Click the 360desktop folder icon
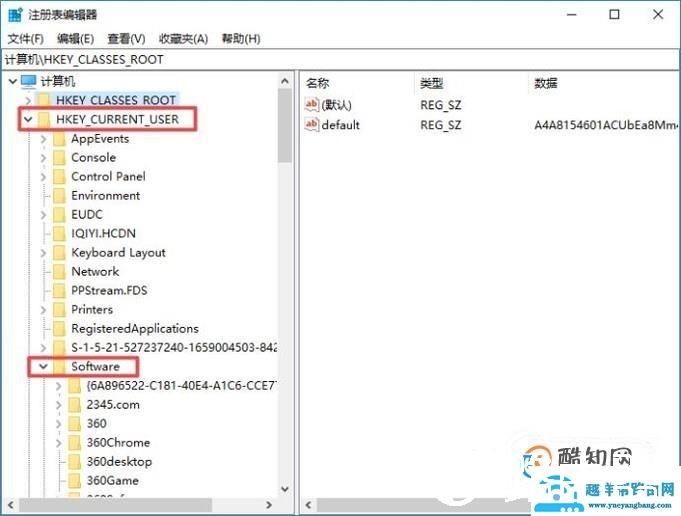 coord(75,461)
